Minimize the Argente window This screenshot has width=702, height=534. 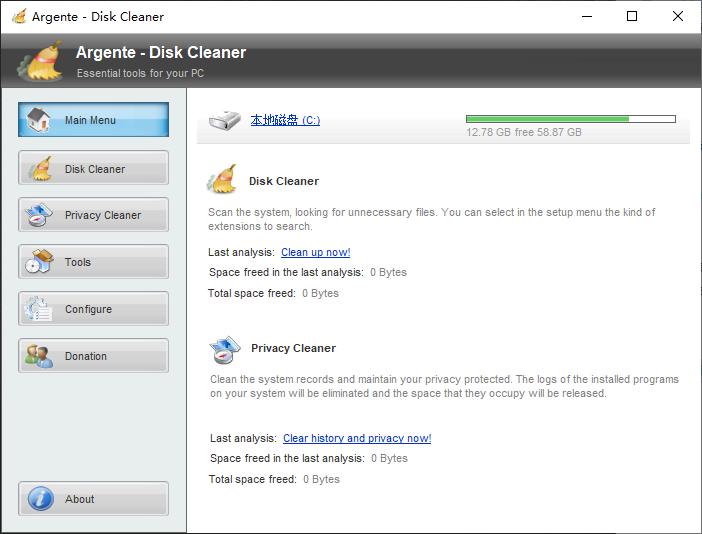(587, 17)
